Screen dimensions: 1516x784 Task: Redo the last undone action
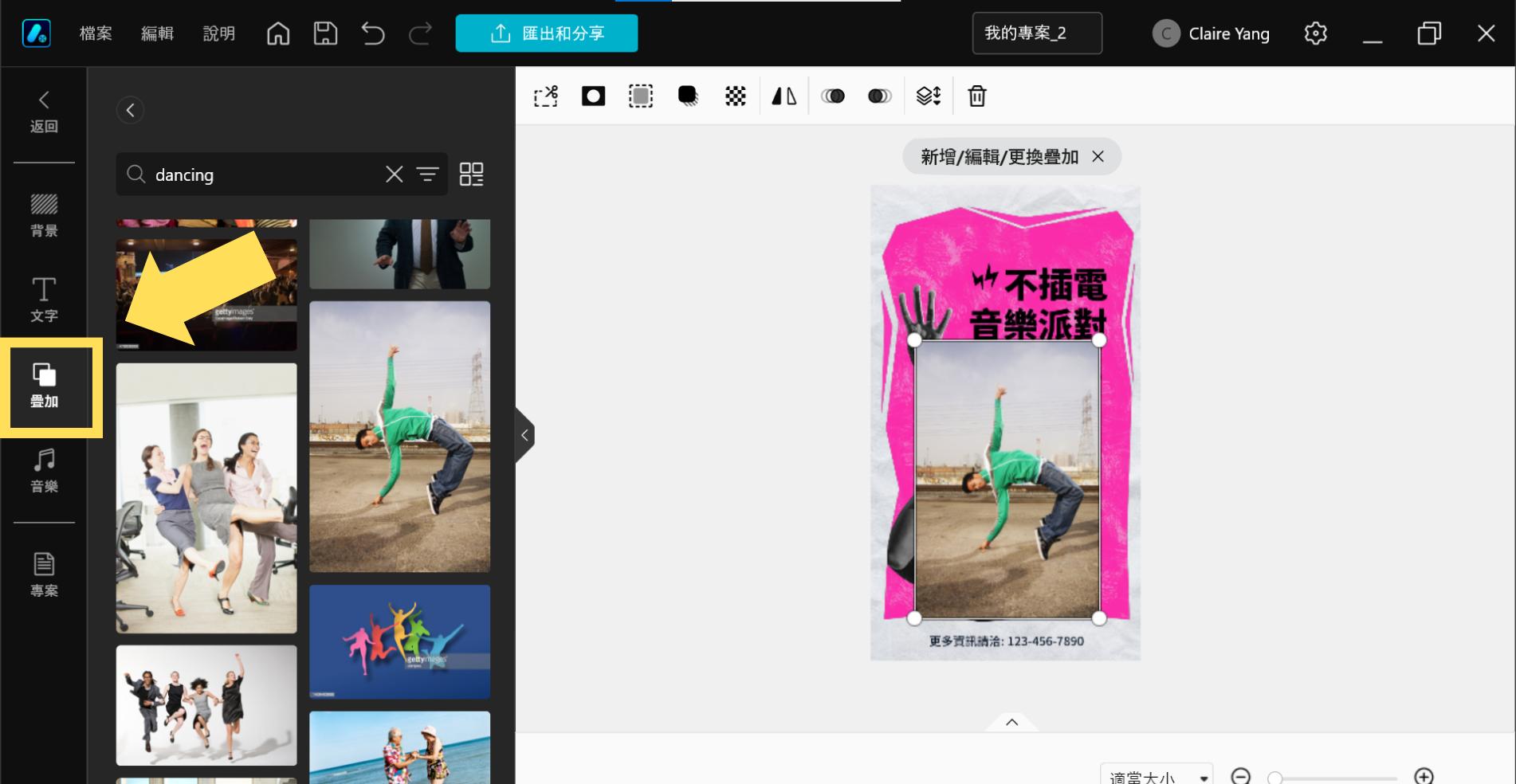(x=420, y=33)
